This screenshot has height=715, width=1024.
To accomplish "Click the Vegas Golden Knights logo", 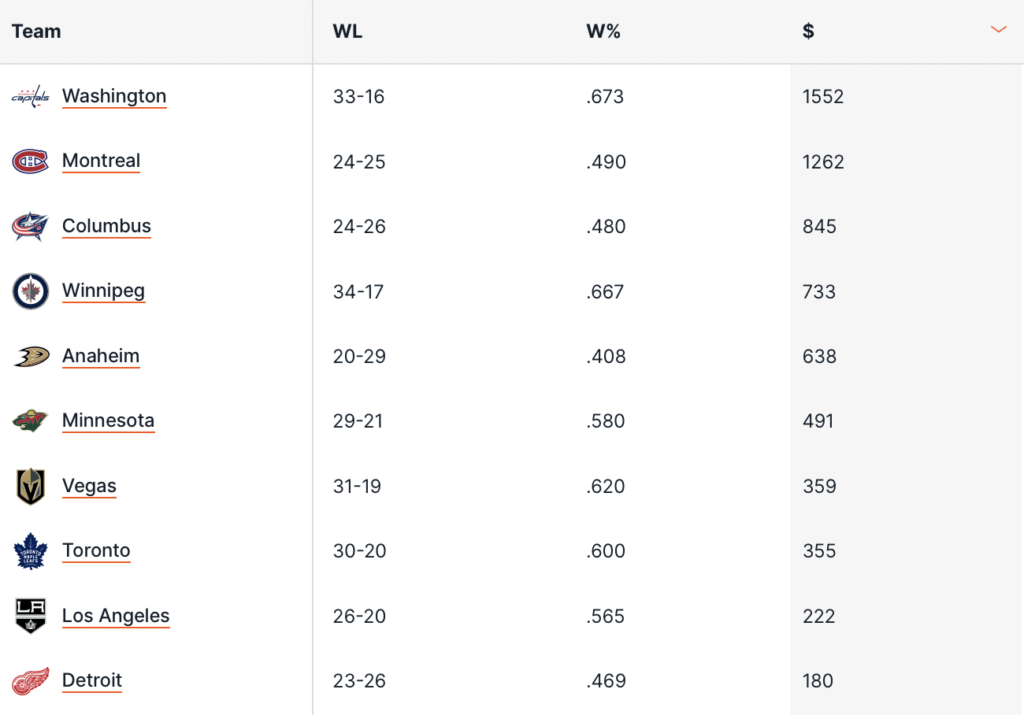I will [x=30, y=486].
